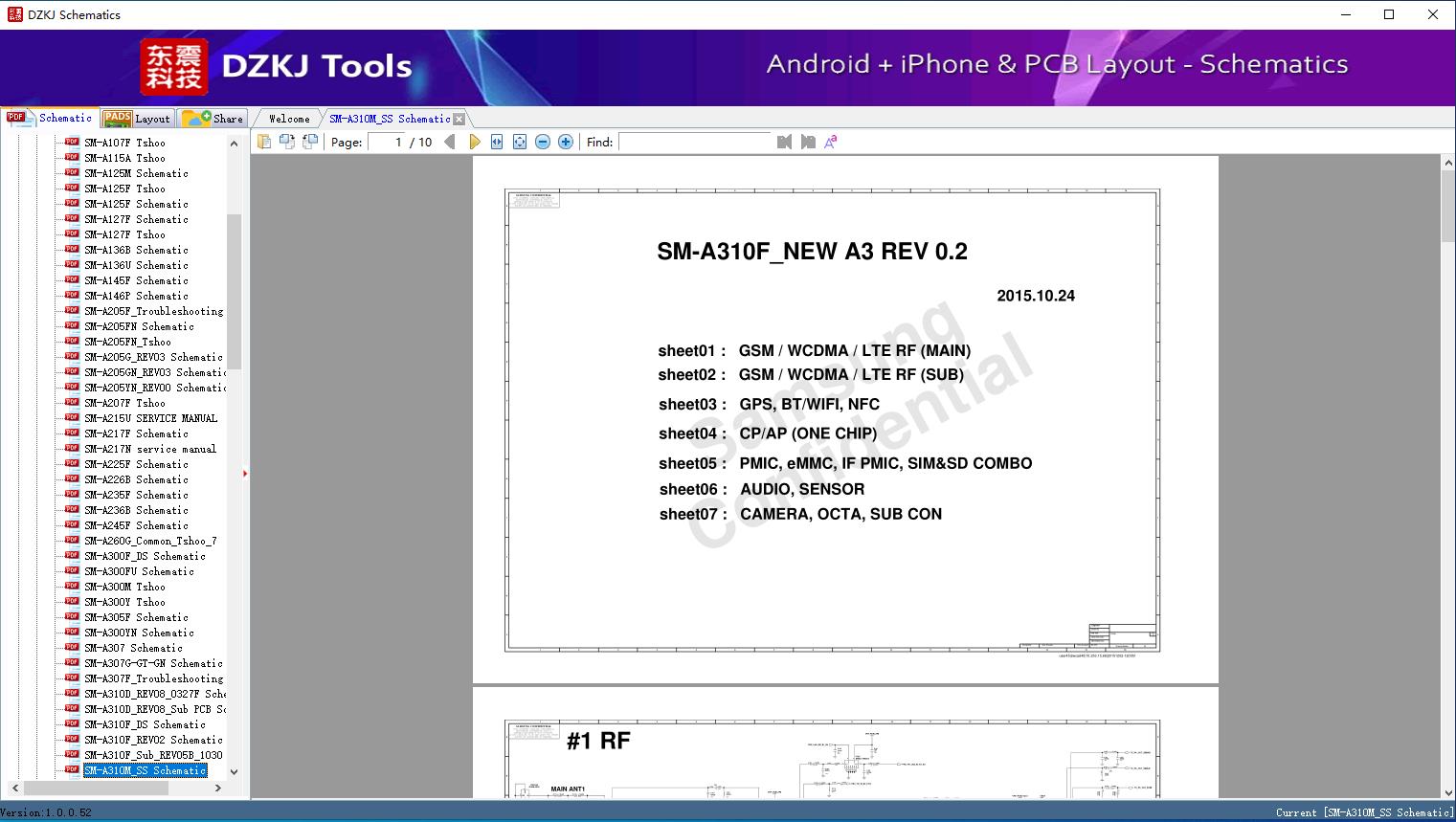Image resolution: width=1456 pixels, height=822 pixels.
Task: Click the Find text box
Action: click(x=695, y=142)
